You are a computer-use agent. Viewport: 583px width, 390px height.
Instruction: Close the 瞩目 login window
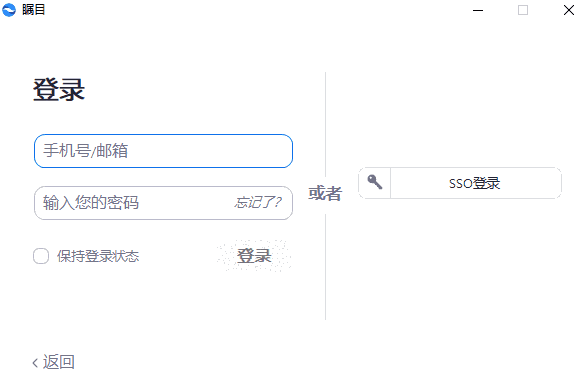[568, 10]
